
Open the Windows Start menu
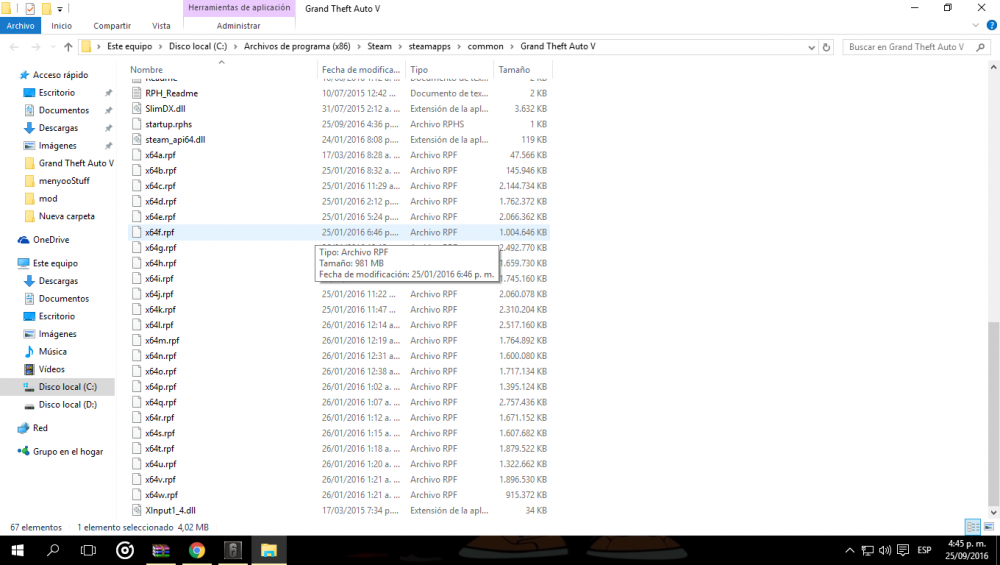coord(17,550)
